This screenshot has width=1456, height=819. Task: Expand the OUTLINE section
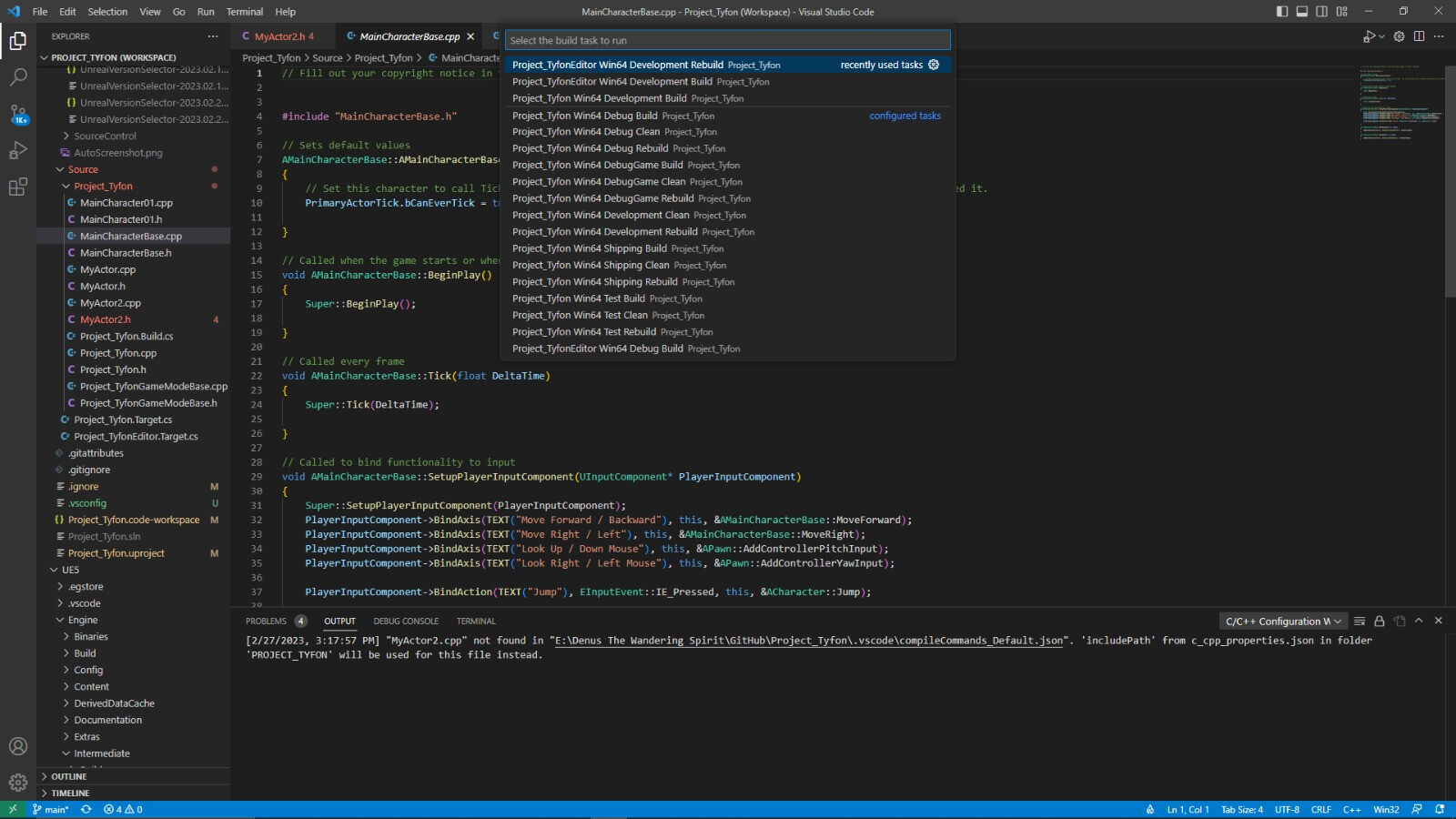(69, 776)
